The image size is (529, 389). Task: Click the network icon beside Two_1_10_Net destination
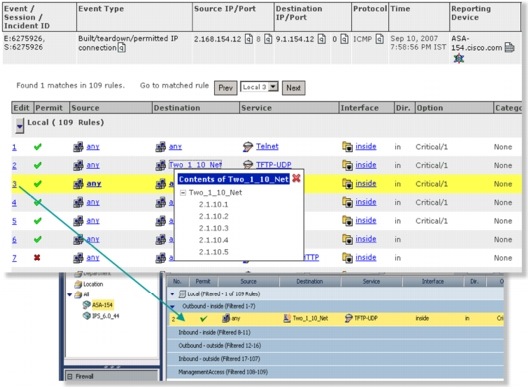pos(161,165)
